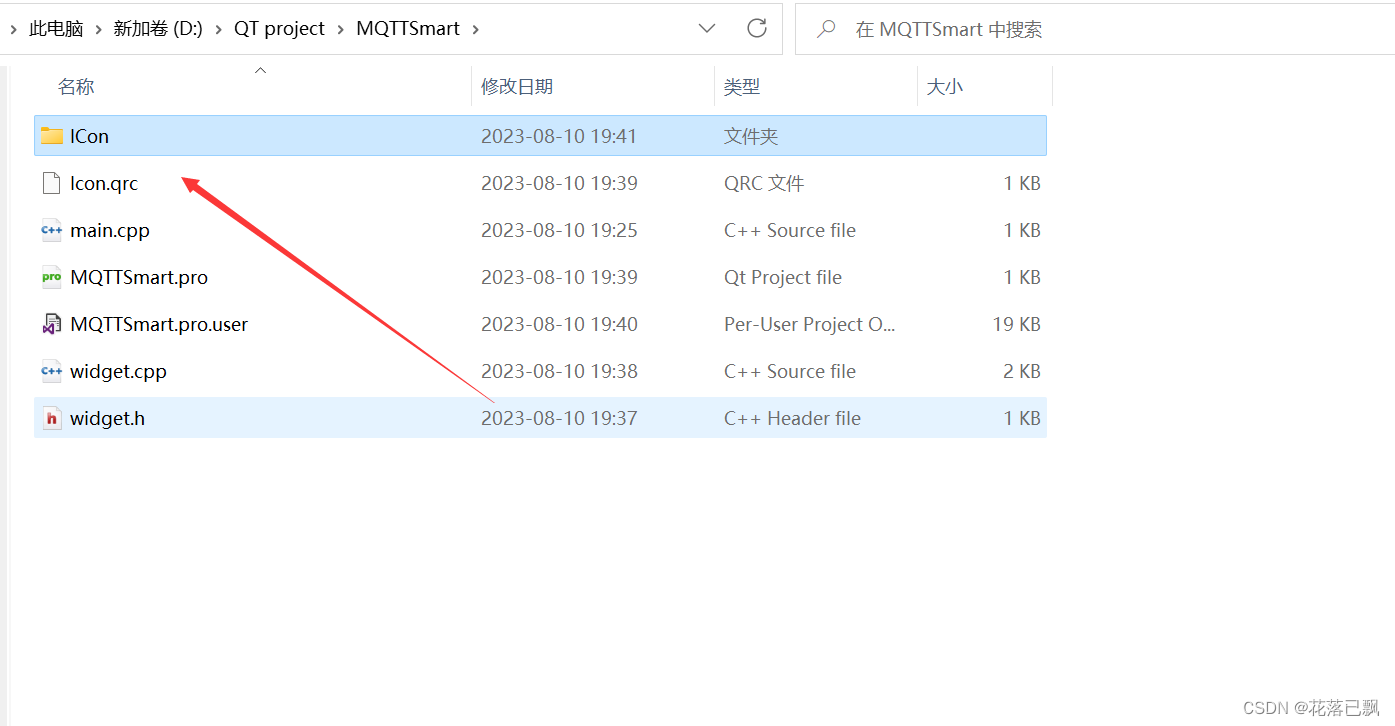The width and height of the screenshot is (1395, 726).
Task: Select the ICon folder icon
Action: coord(52,136)
